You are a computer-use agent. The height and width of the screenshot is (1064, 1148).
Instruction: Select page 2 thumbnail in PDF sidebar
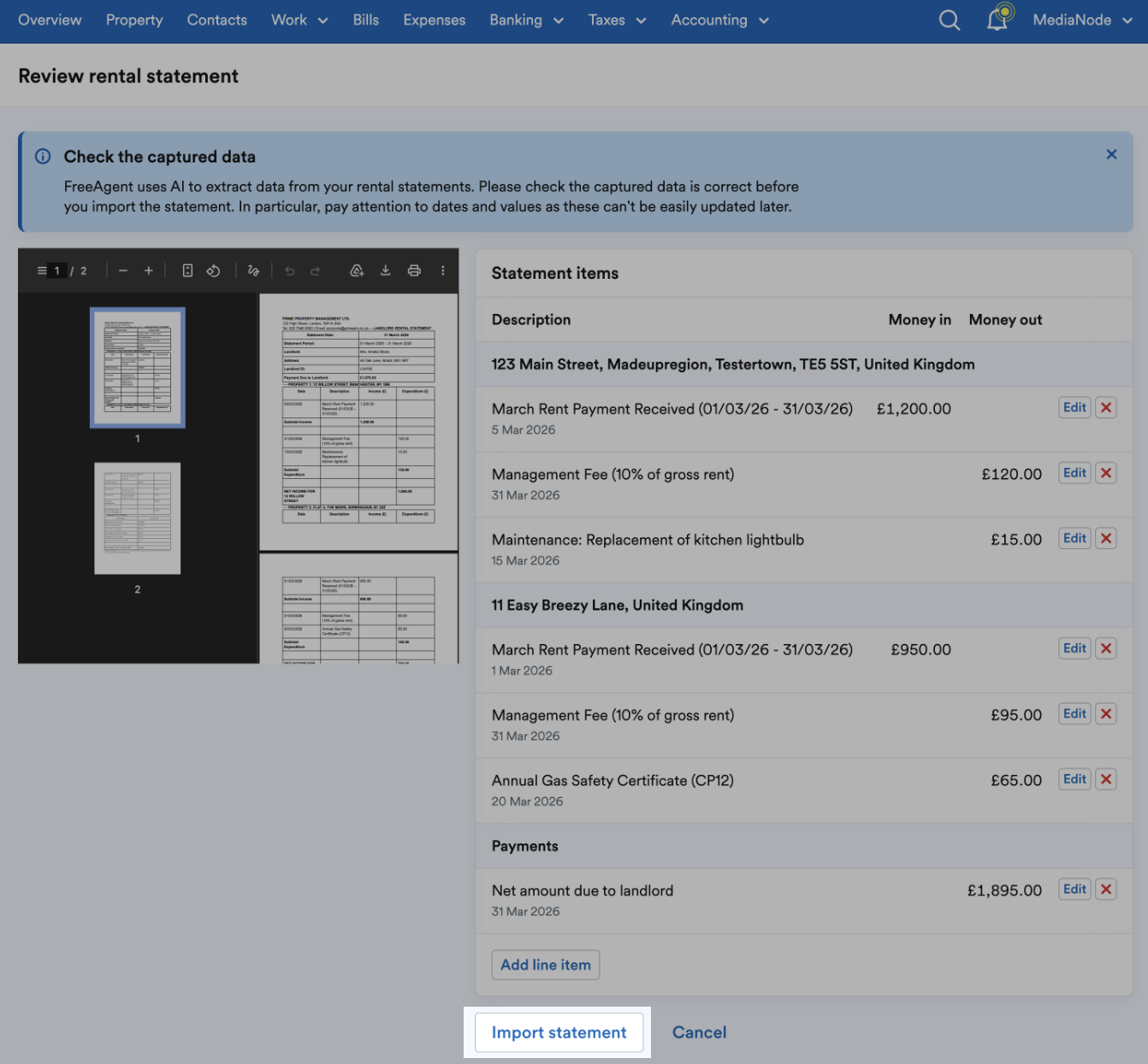(x=138, y=518)
